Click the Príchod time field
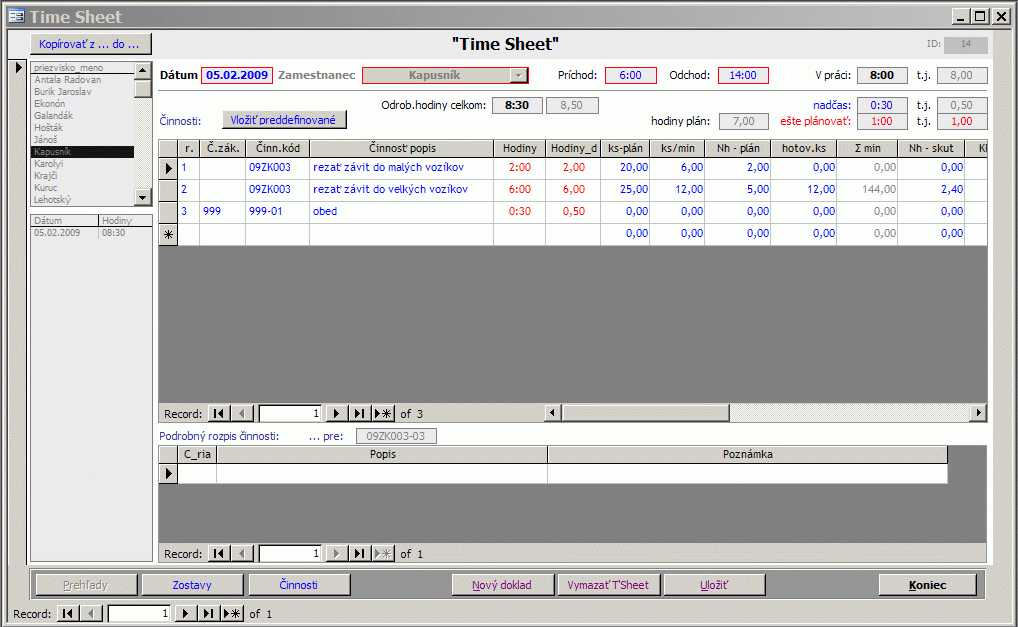The height and width of the screenshot is (627, 1018). (x=630, y=75)
